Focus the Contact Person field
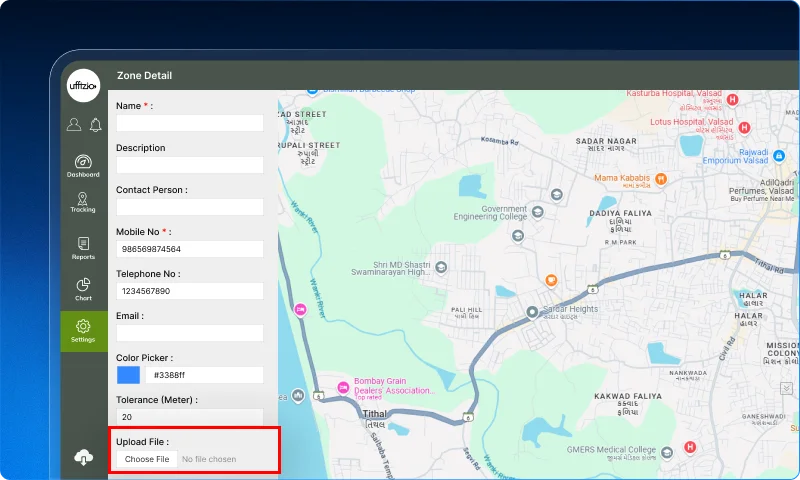 point(190,207)
